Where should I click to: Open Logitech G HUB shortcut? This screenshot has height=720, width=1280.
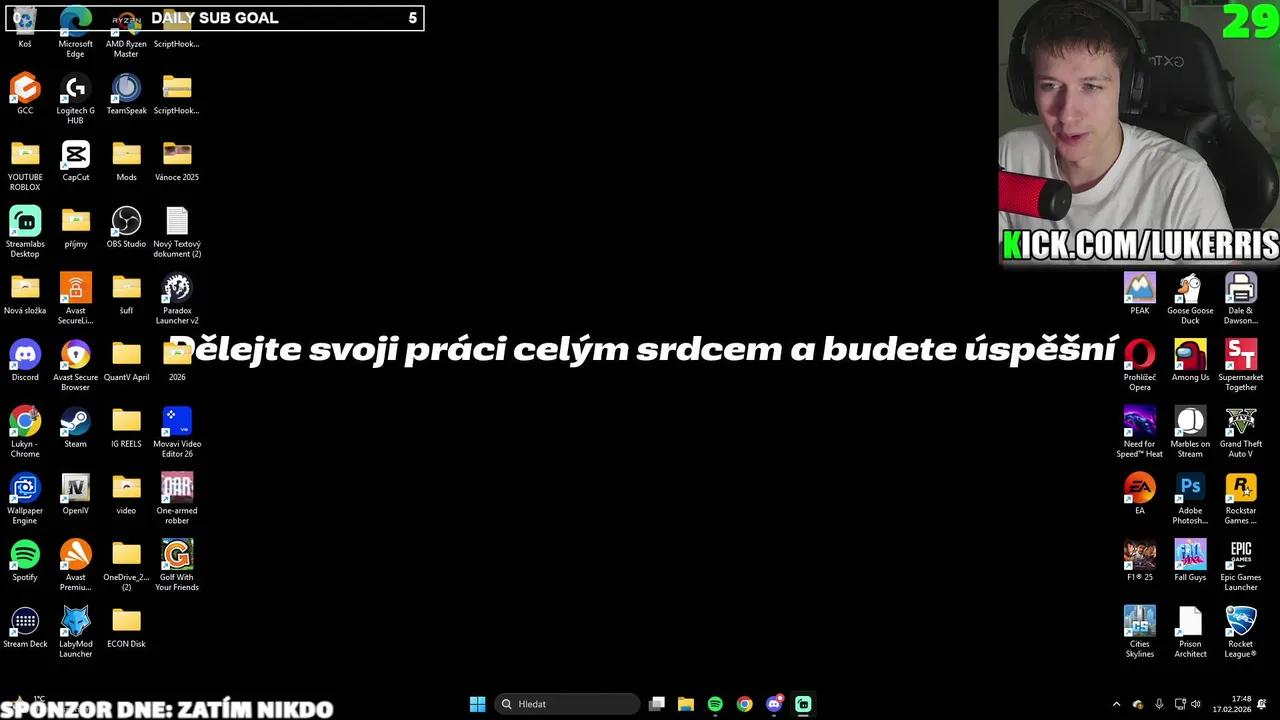[75, 88]
